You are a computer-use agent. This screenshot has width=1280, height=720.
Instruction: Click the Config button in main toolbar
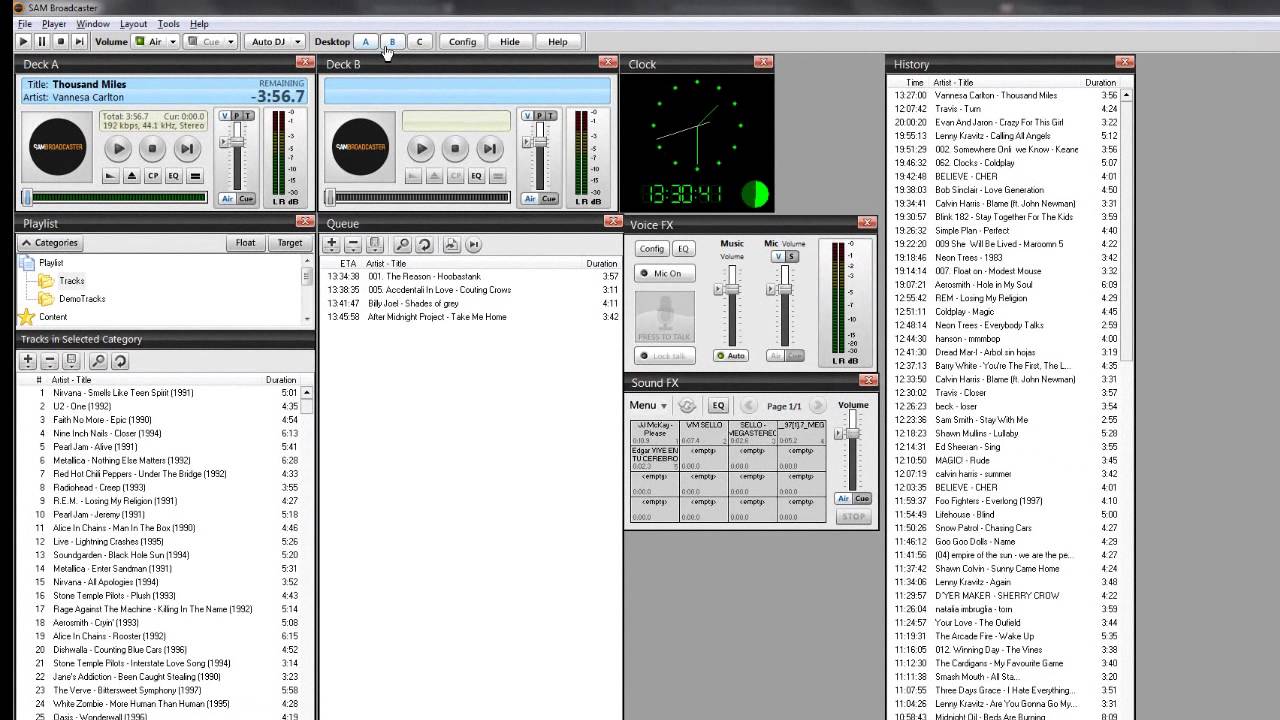pyautogui.click(x=462, y=42)
